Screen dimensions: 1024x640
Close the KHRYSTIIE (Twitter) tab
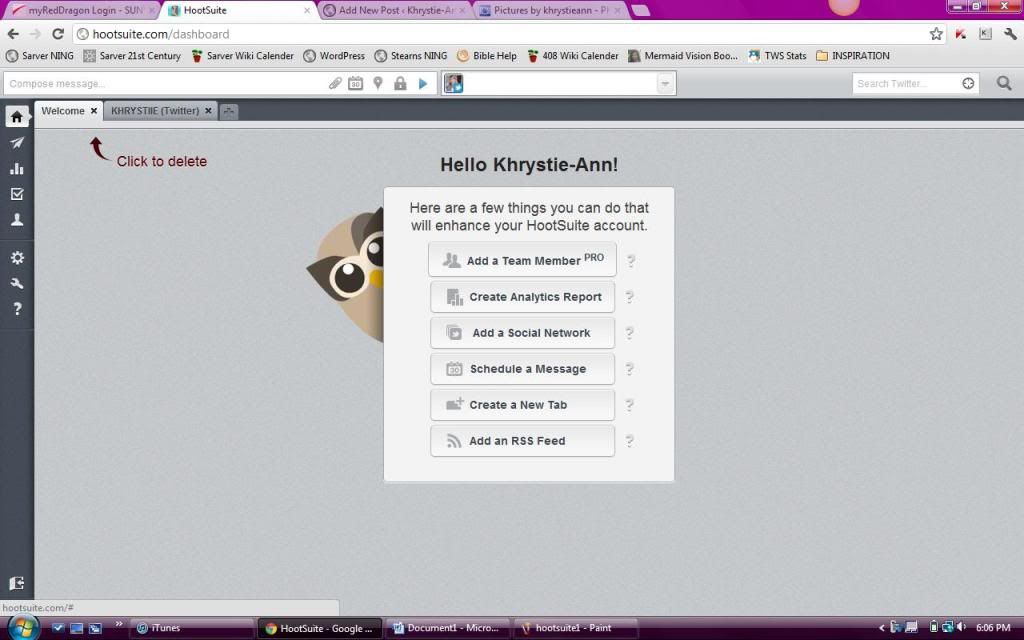pyautogui.click(x=208, y=111)
